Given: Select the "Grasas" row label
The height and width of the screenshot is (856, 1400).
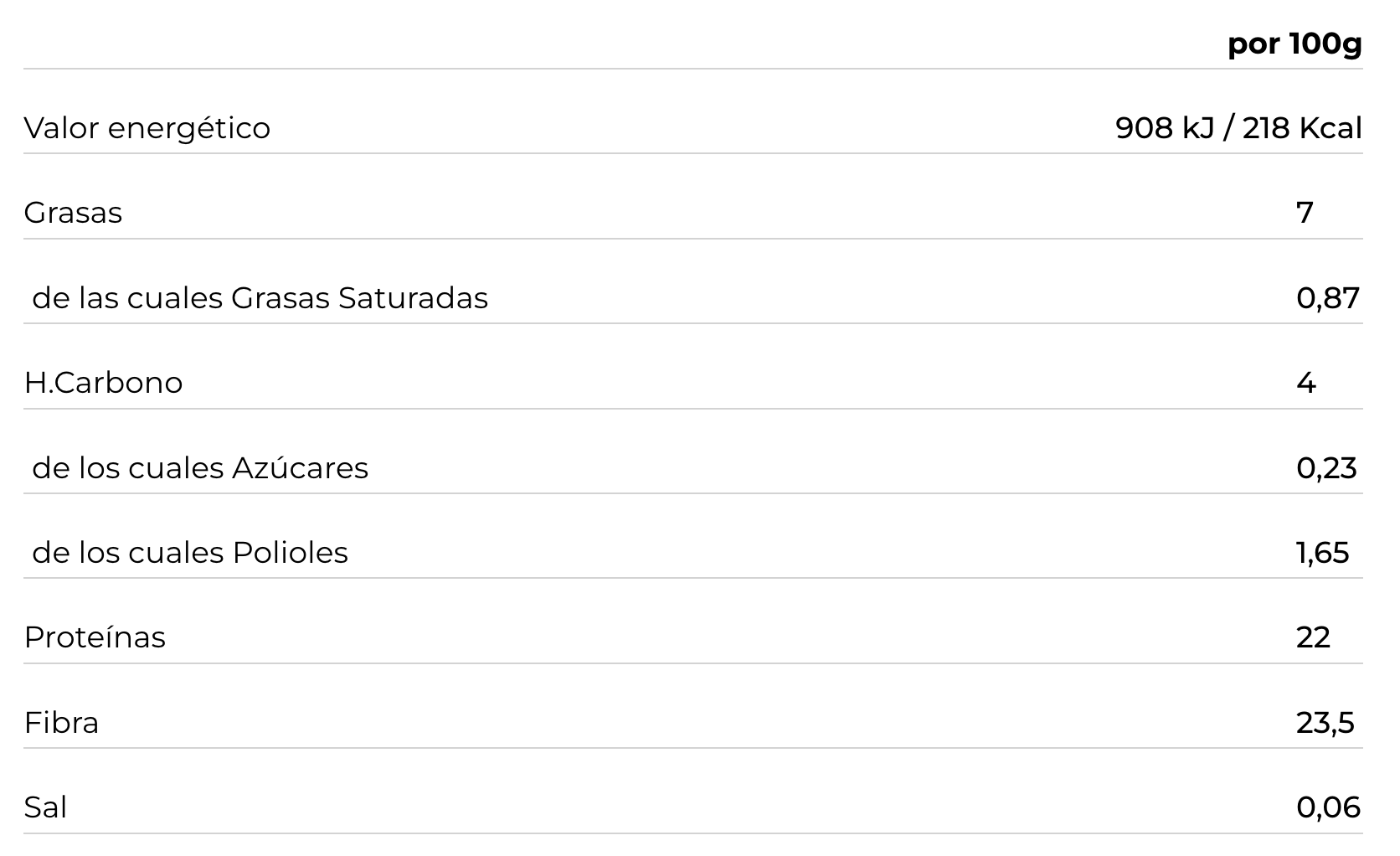Looking at the screenshot, I should click(x=73, y=213).
